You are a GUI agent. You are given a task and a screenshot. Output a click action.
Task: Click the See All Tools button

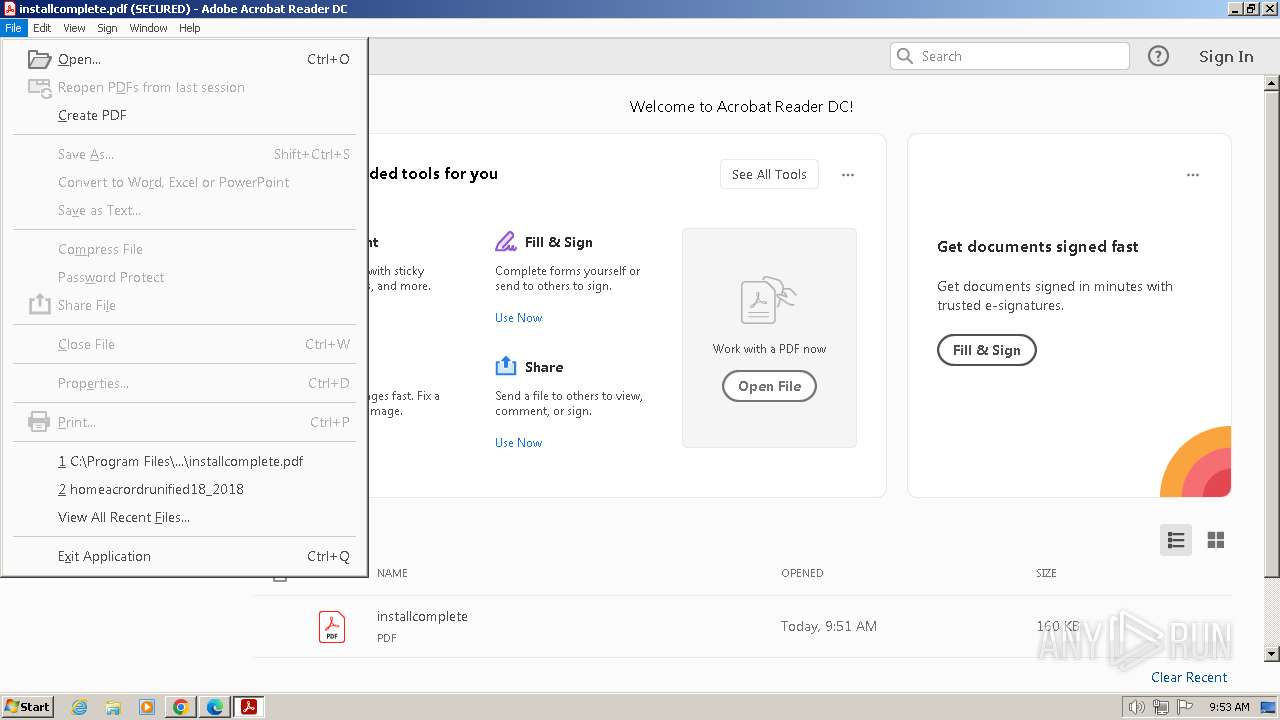point(769,174)
